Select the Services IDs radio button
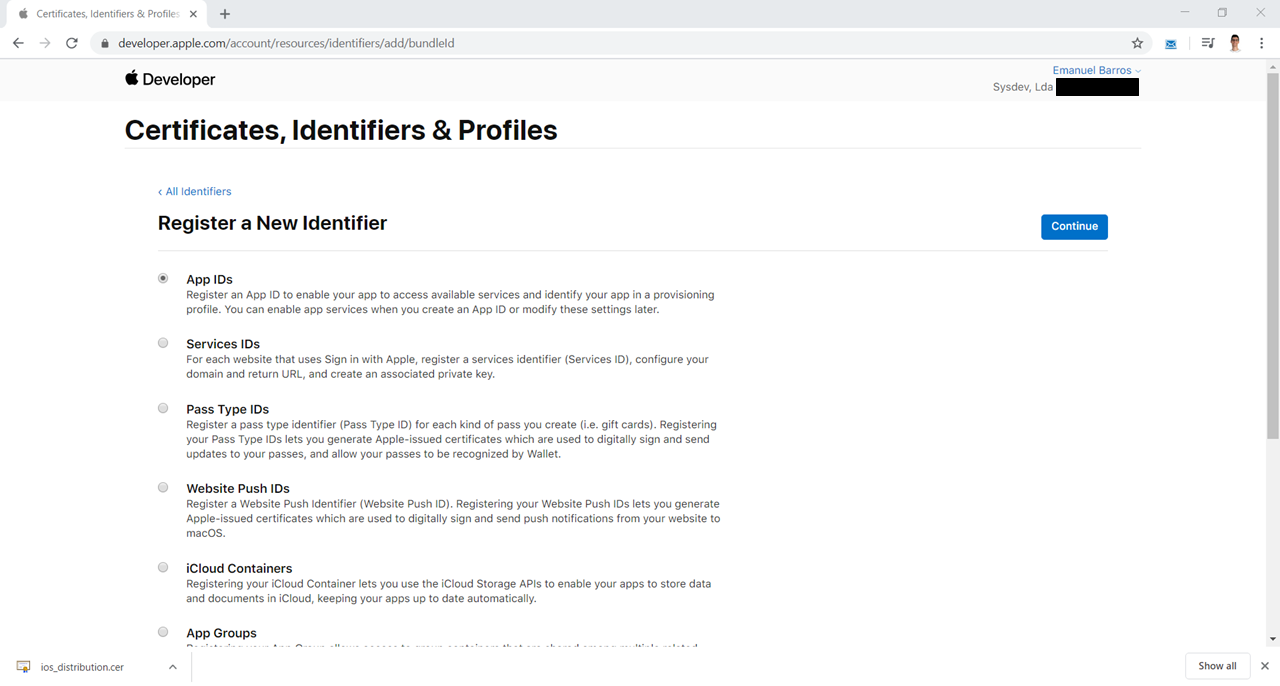The height and width of the screenshot is (686, 1280). 163,343
